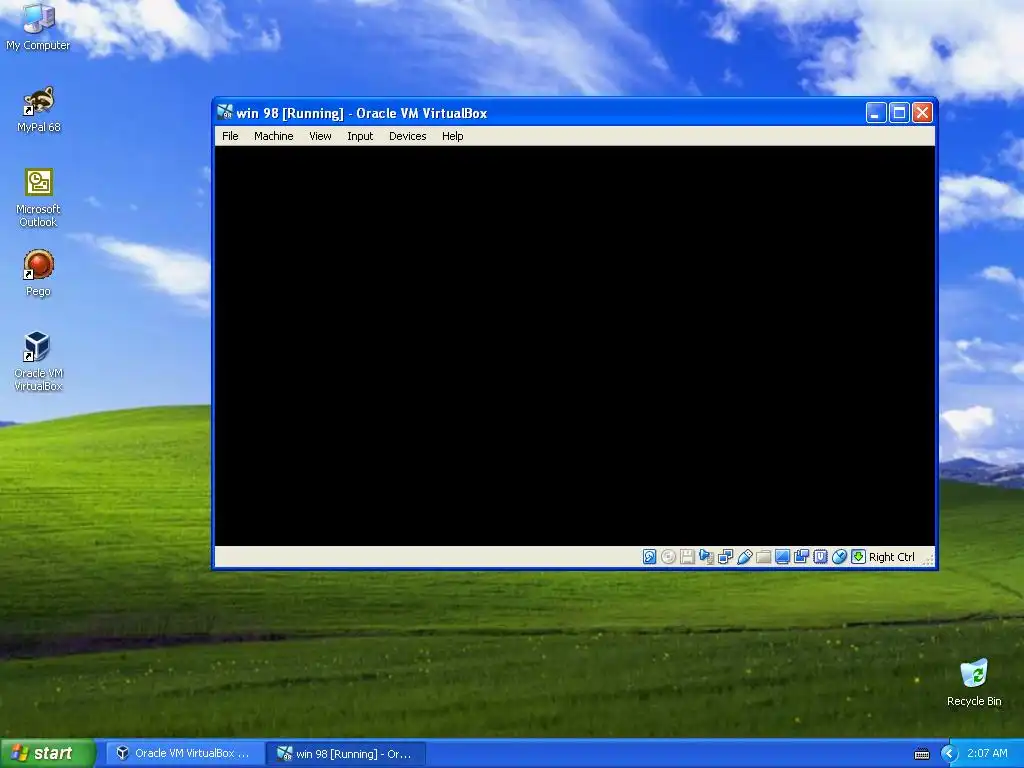Screen dimensions: 1024x768
Task: Select the Oracle VM VirtualBox desktop shortcut
Action: click(39, 361)
